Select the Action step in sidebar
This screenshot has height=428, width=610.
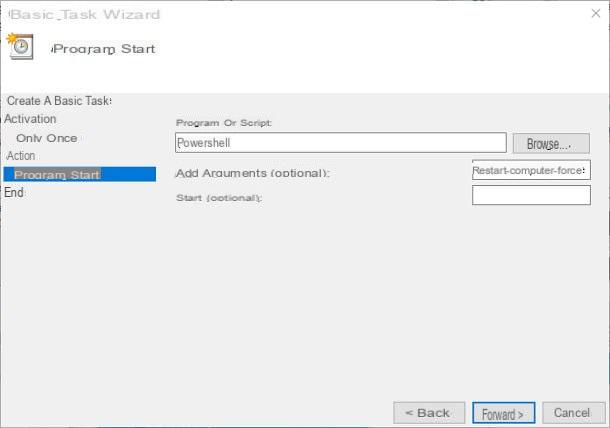coord(21,156)
